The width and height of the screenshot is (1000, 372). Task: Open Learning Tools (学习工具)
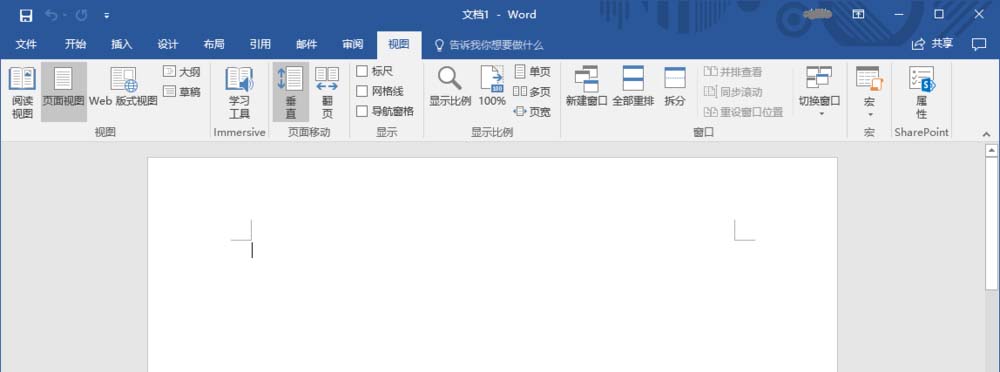coord(239,93)
